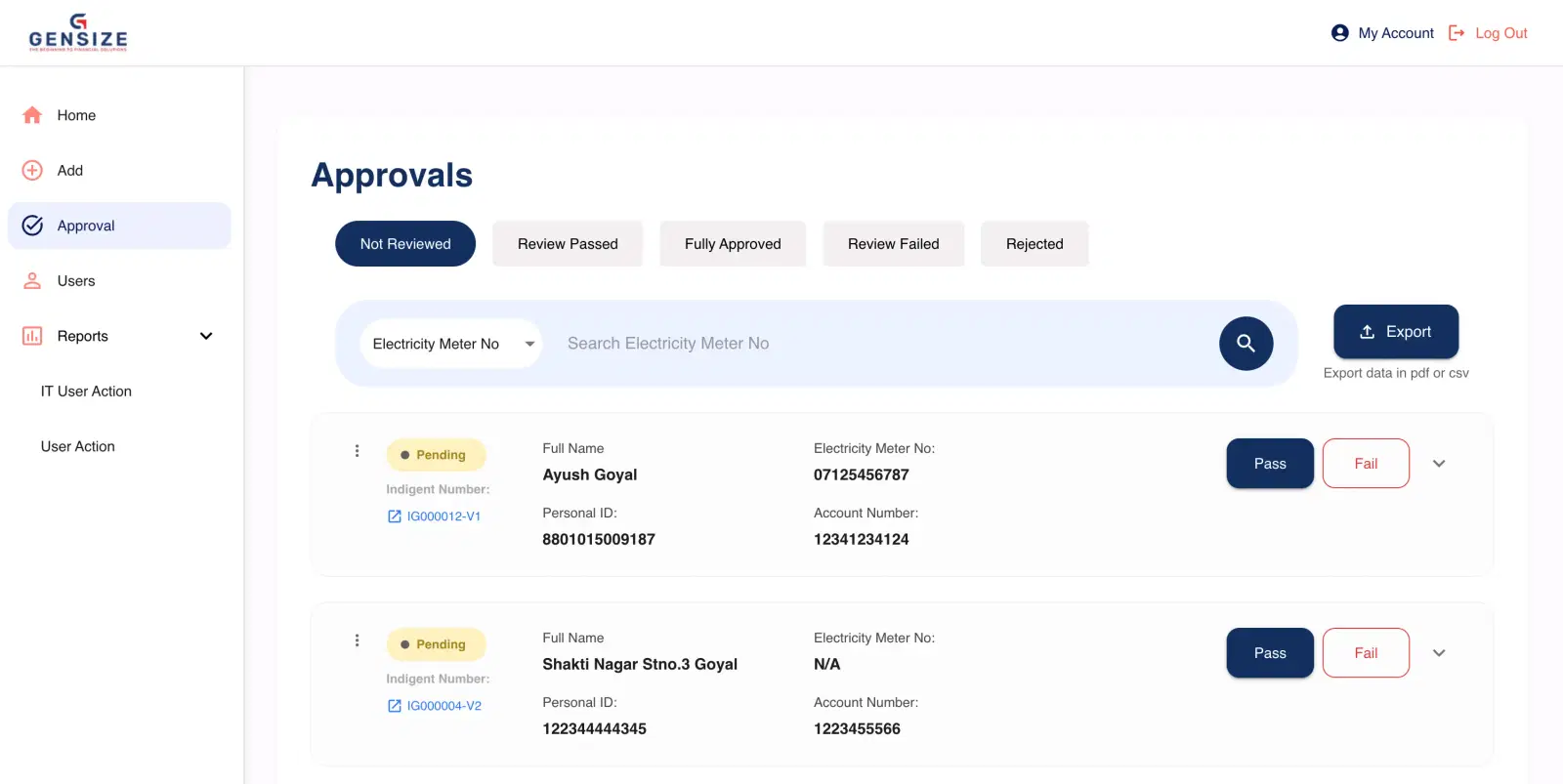Viewport: 1563px width, 784px height.
Task: Click the My Account profile icon
Action: coord(1340,33)
